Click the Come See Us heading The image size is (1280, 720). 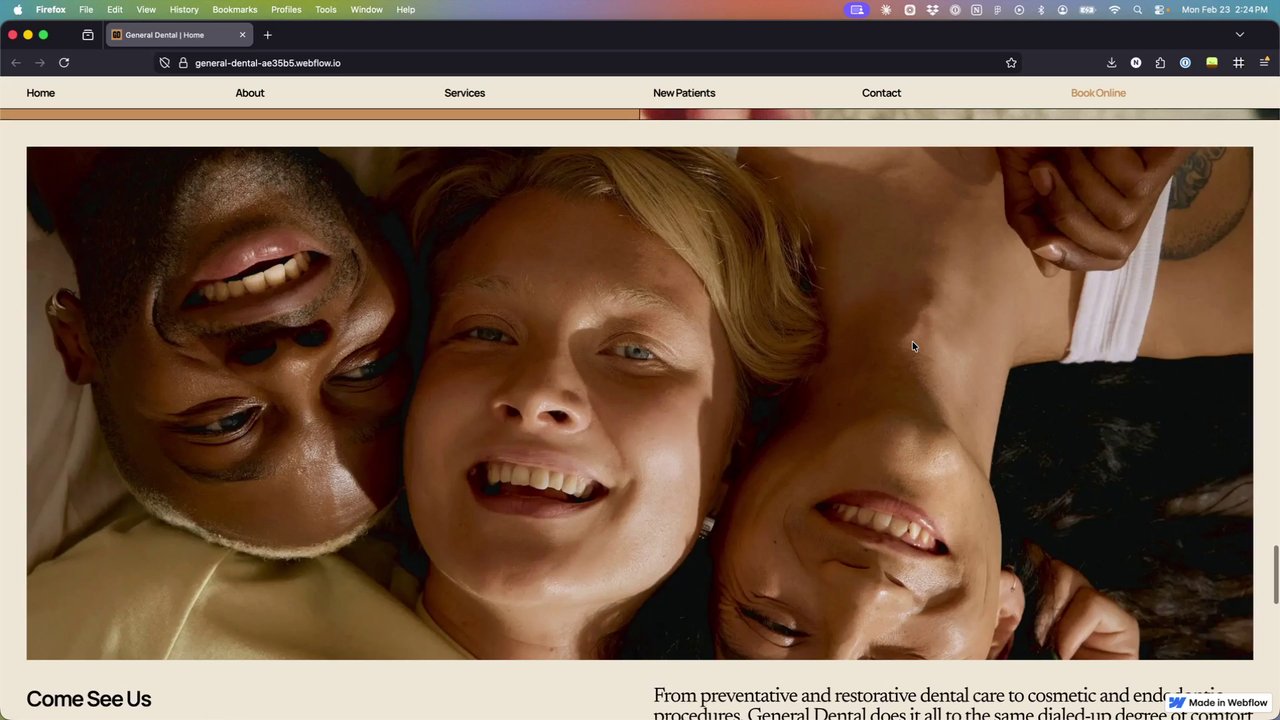coord(89,699)
